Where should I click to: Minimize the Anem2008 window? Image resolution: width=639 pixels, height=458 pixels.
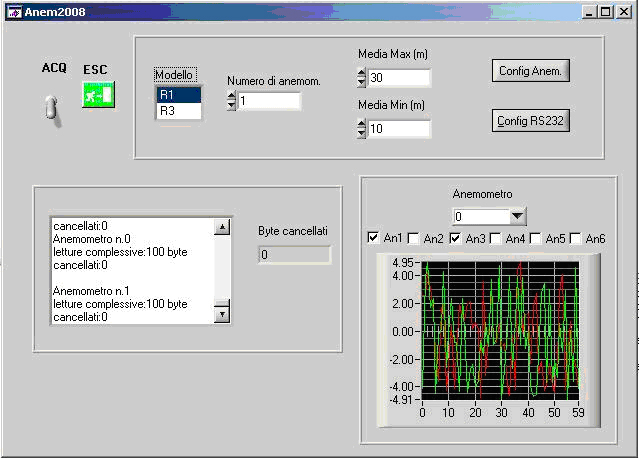[x=588, y=12]
